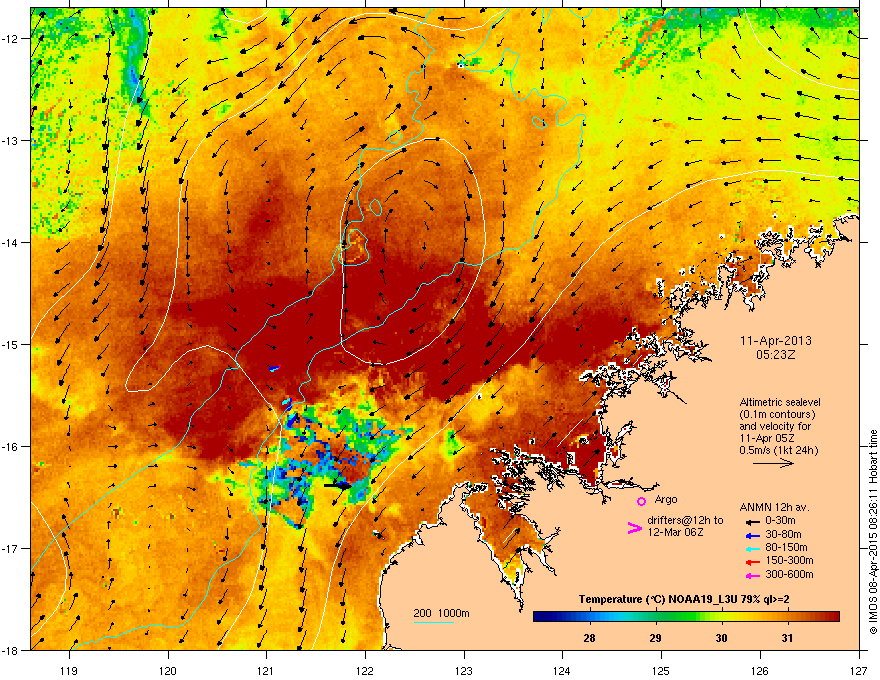Click the '-16' latitude axis label
Screen dimensions: 880x680
tap(9, 447)
